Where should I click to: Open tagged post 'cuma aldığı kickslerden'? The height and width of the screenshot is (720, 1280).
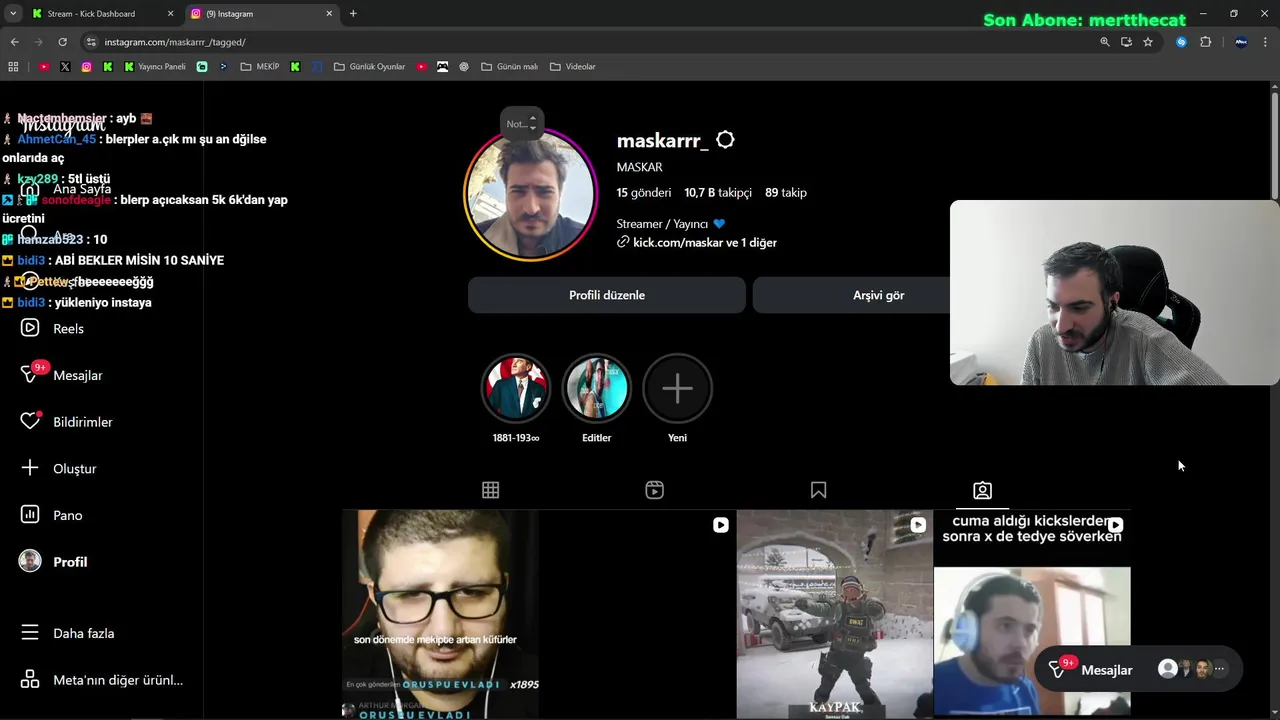pos(1032,614)
